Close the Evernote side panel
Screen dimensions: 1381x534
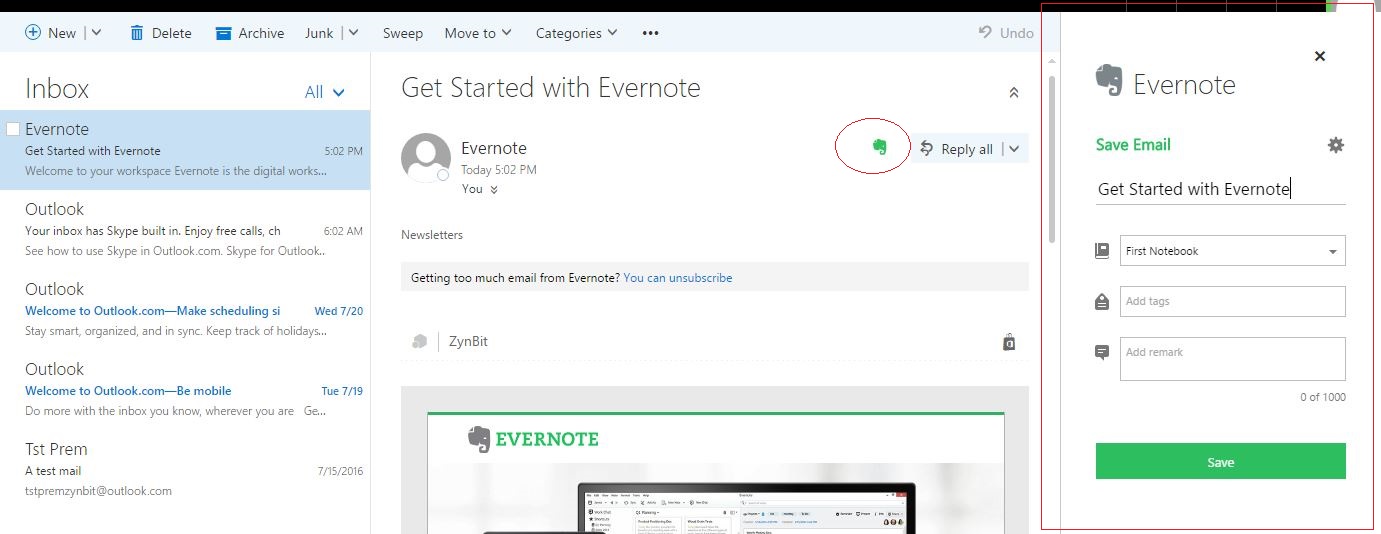tap(1320, 56)
